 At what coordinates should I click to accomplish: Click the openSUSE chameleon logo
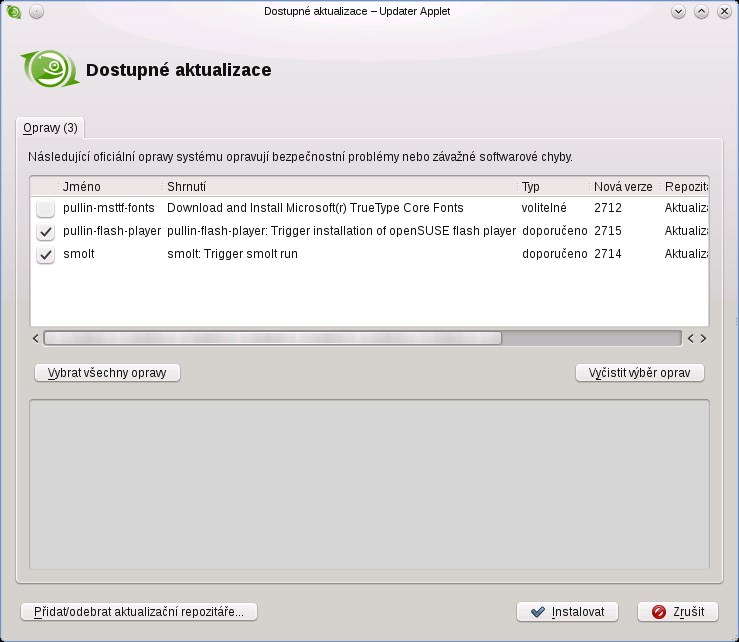pos(49,70)
